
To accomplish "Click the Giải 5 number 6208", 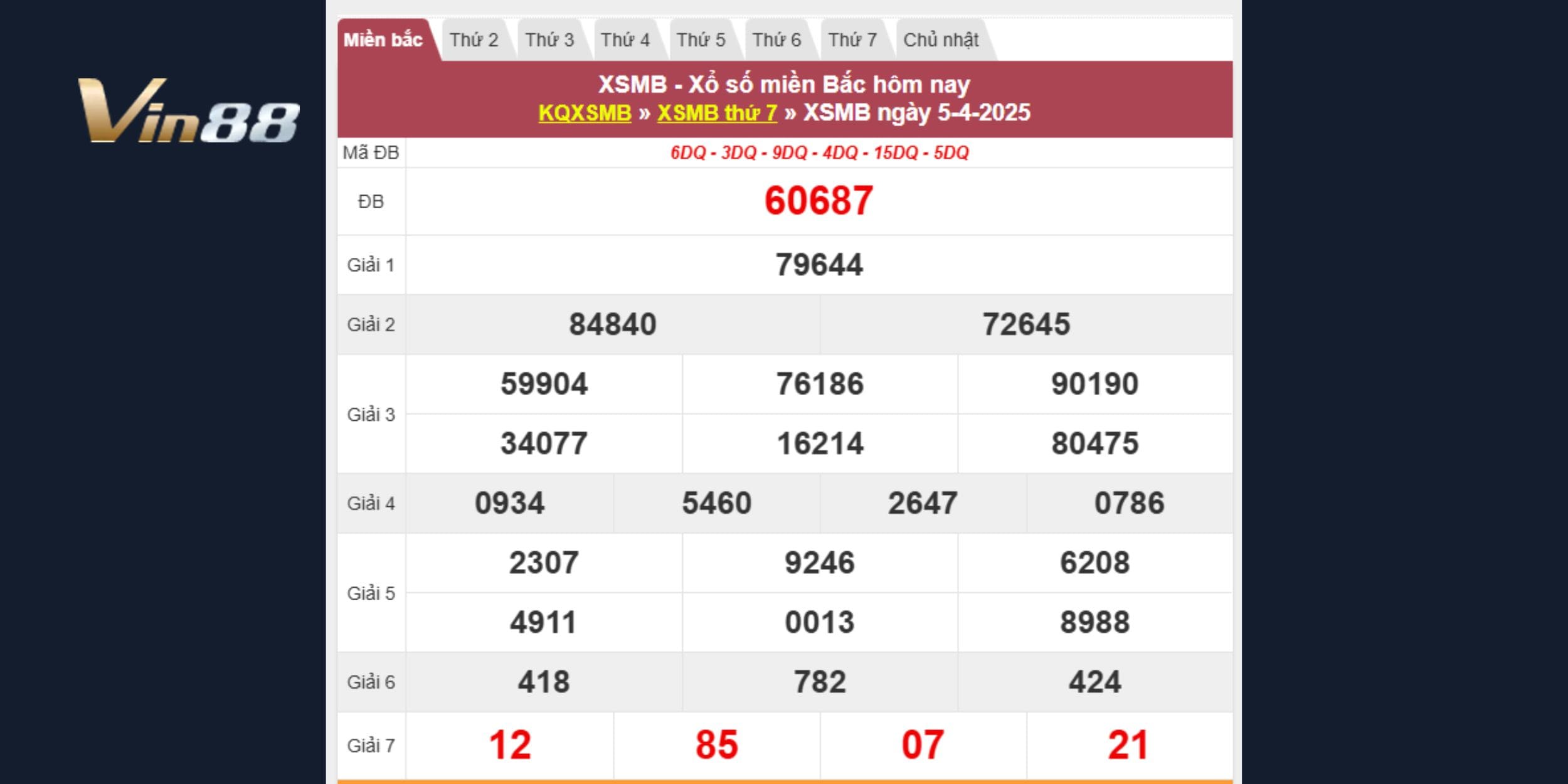I will coord(1095,563).
